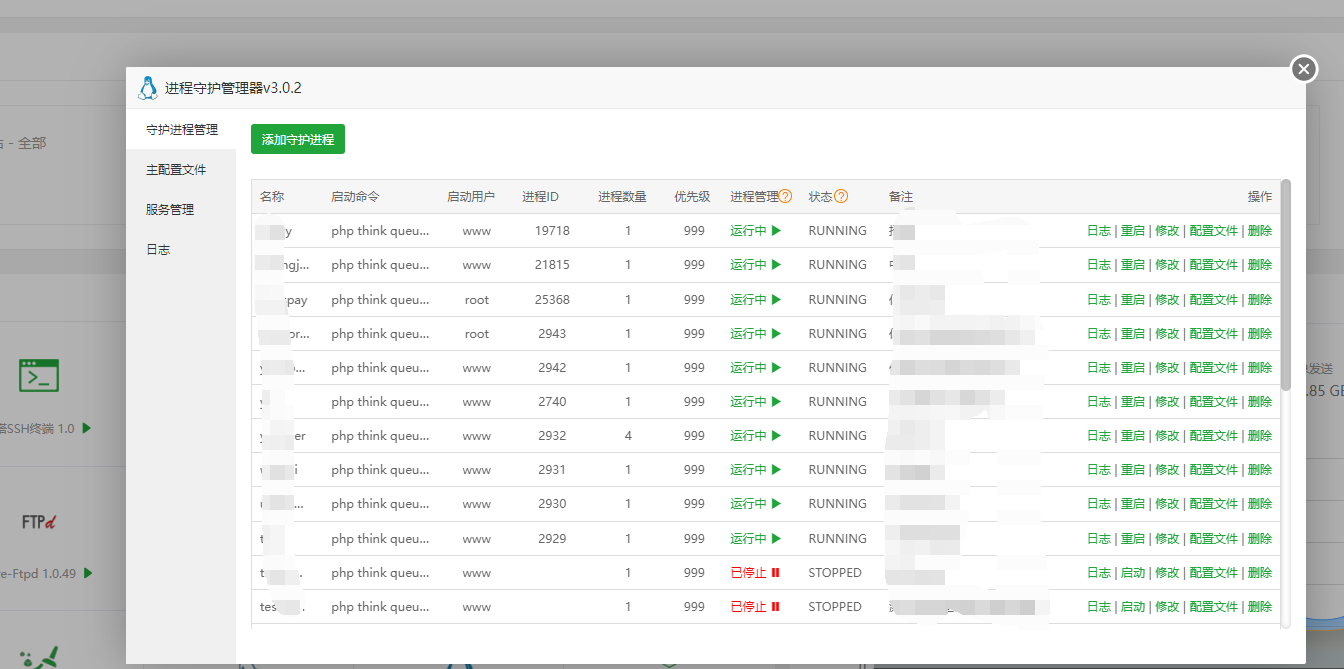Click the 备注 column header
1344x669 pixels.
click(901, 197)
